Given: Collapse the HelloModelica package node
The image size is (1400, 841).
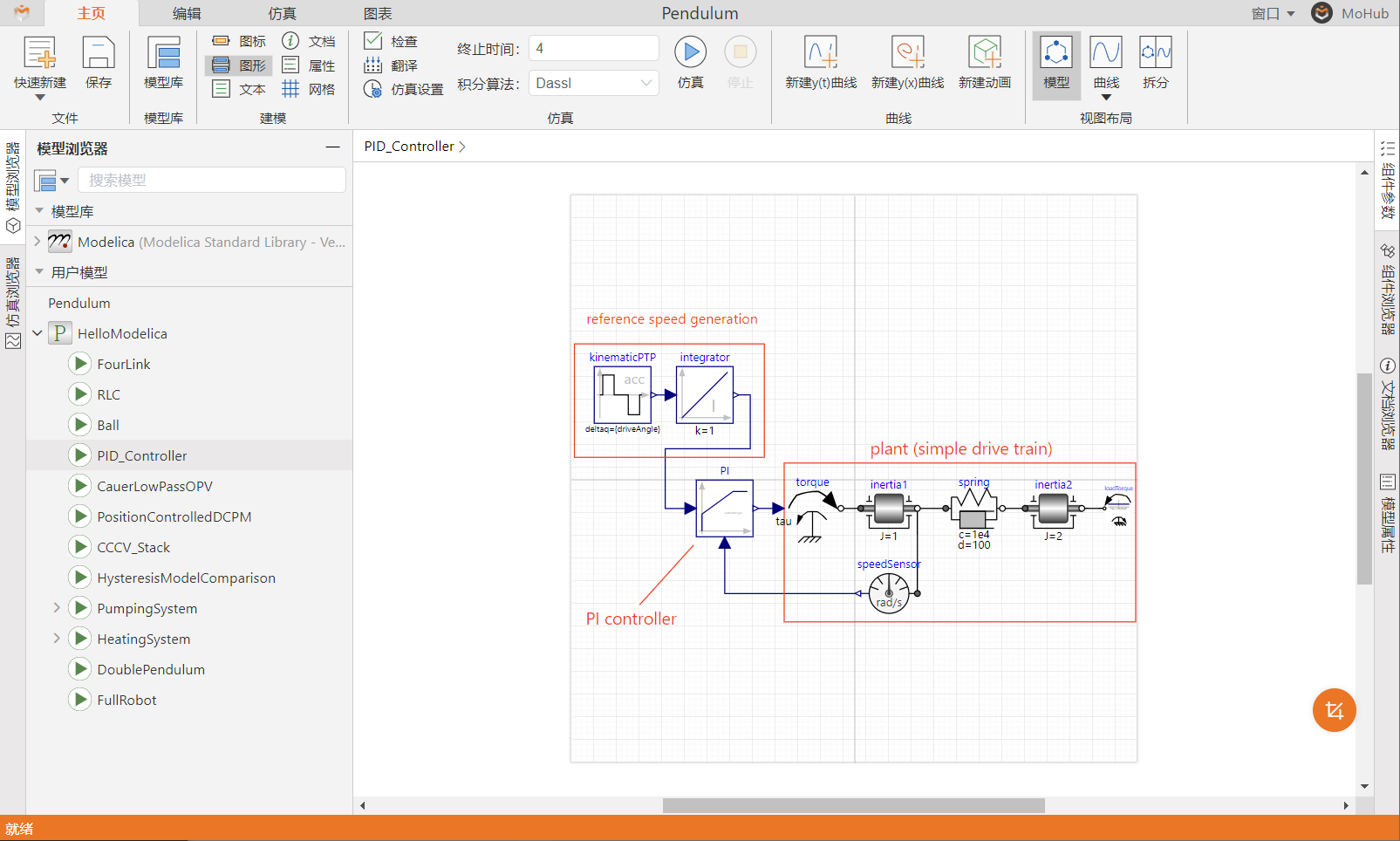Looking at the screenshot, I should (x=38, y=333).
